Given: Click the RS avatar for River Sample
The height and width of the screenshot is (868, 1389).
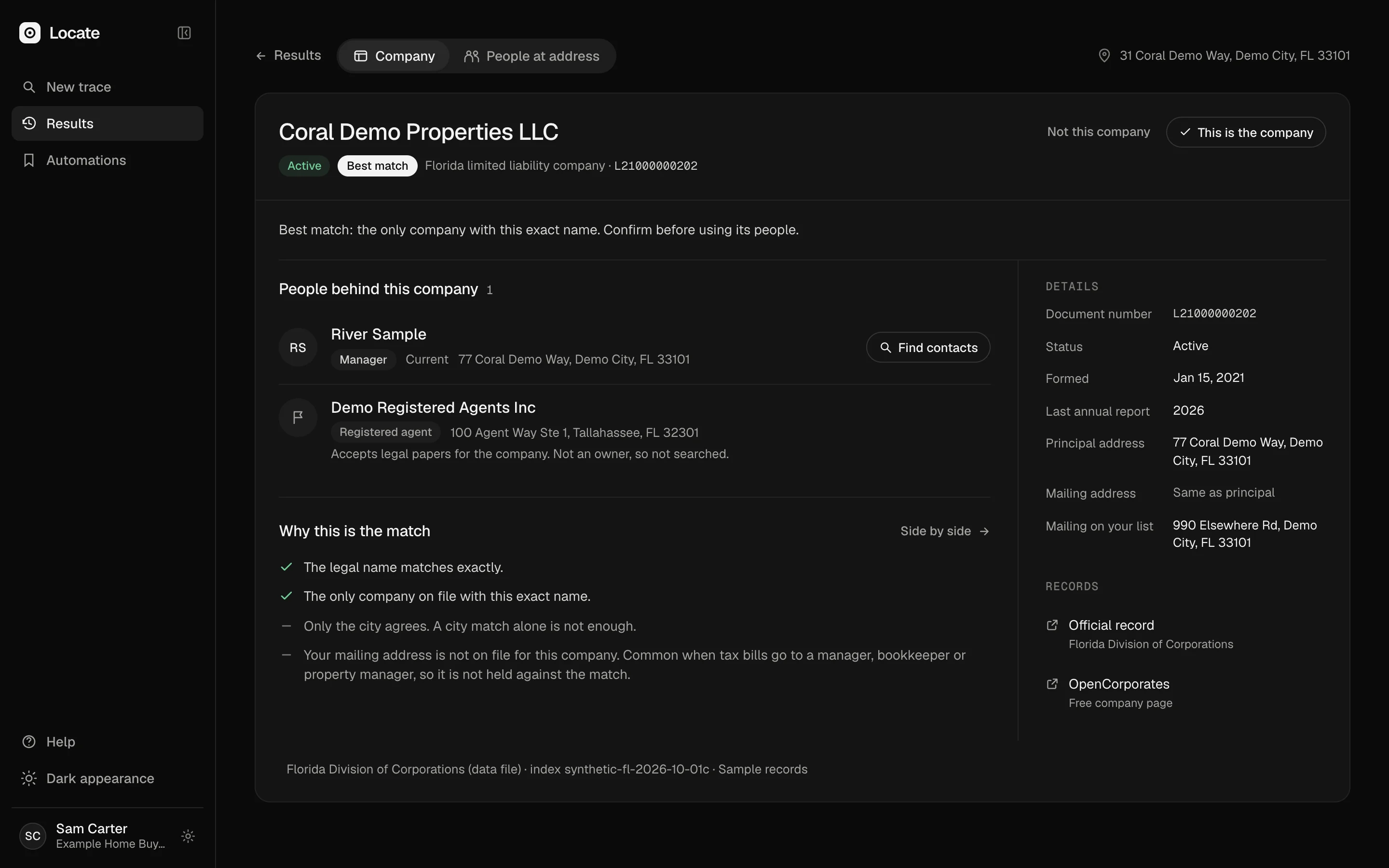Looking at the screenshot, I should [x=298, y=347].
